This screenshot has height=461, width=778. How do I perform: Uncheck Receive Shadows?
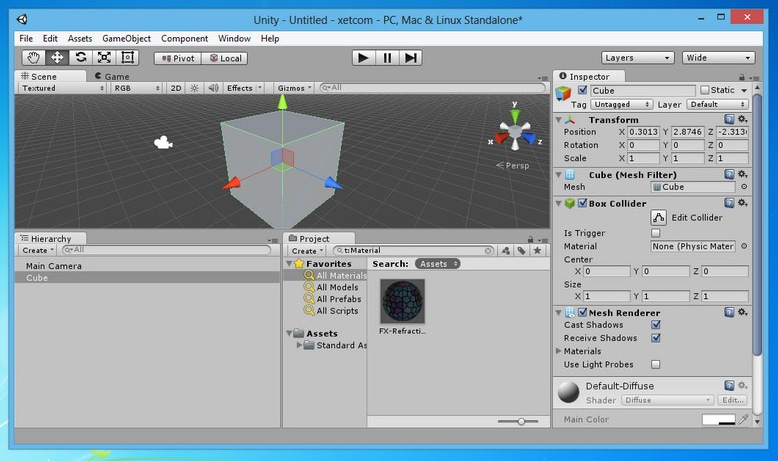655,338
